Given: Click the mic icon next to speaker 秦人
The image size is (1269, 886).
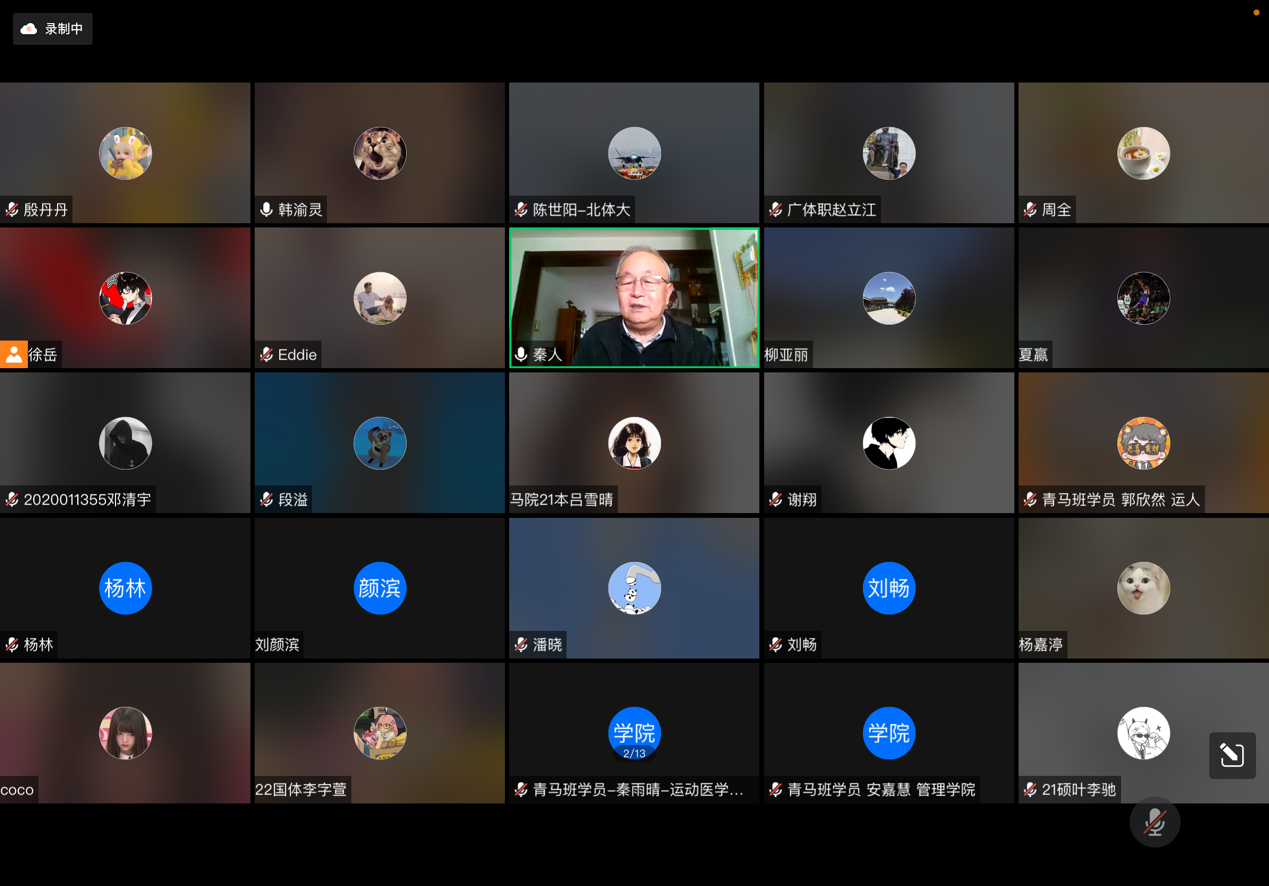Looking at the screenshot, I should pos(521,354).
